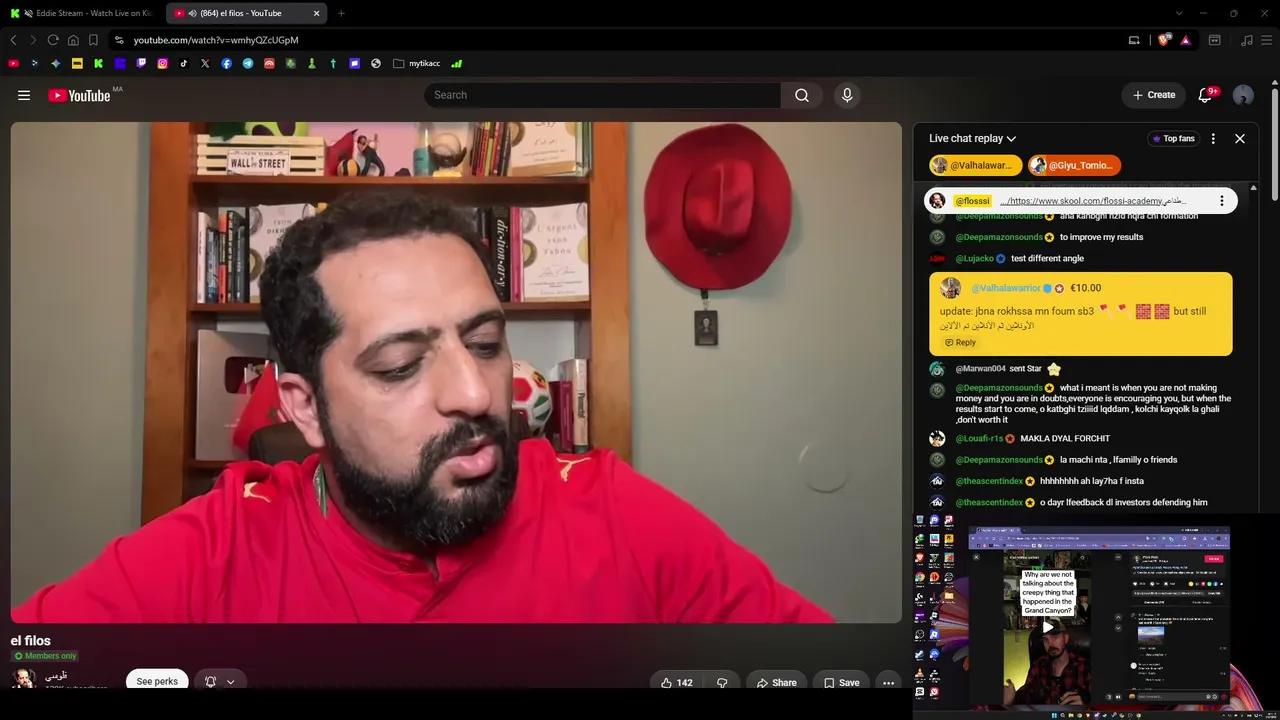
Task: Open the browser home page
Action: (x=73, y=40)
